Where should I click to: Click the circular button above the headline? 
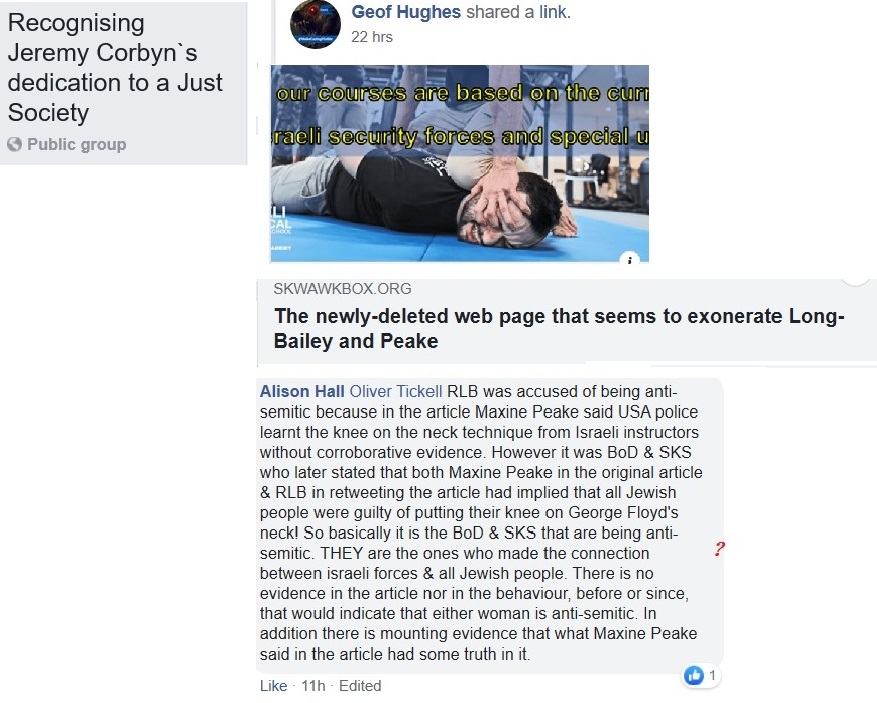pyautogui.click(x=856, y=276)
